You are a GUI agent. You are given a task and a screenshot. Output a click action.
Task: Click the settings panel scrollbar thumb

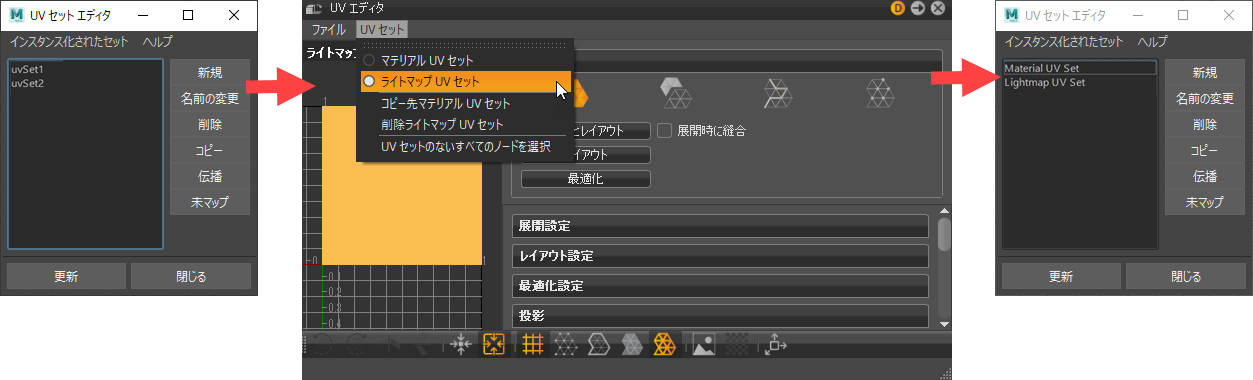(944, 235)
